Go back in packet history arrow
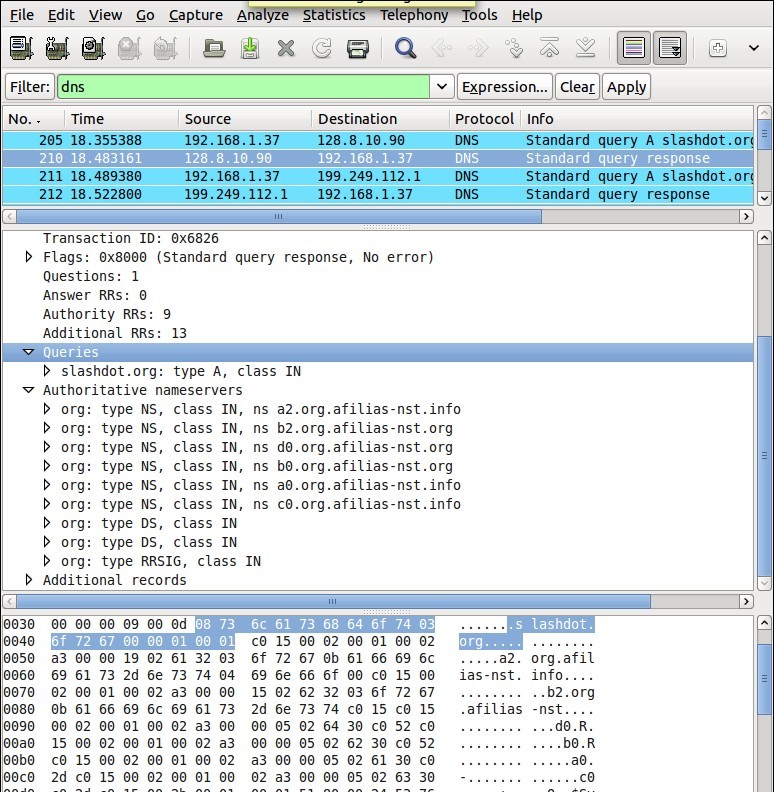The height and width of the screenshot is (792, 774). (x=442, y=48)
